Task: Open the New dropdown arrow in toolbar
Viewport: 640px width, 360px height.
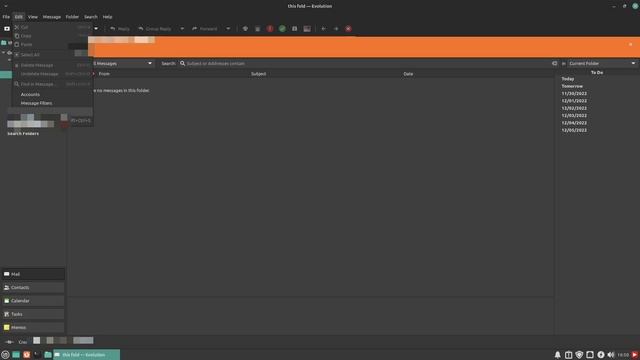Action: coord(96,29)
